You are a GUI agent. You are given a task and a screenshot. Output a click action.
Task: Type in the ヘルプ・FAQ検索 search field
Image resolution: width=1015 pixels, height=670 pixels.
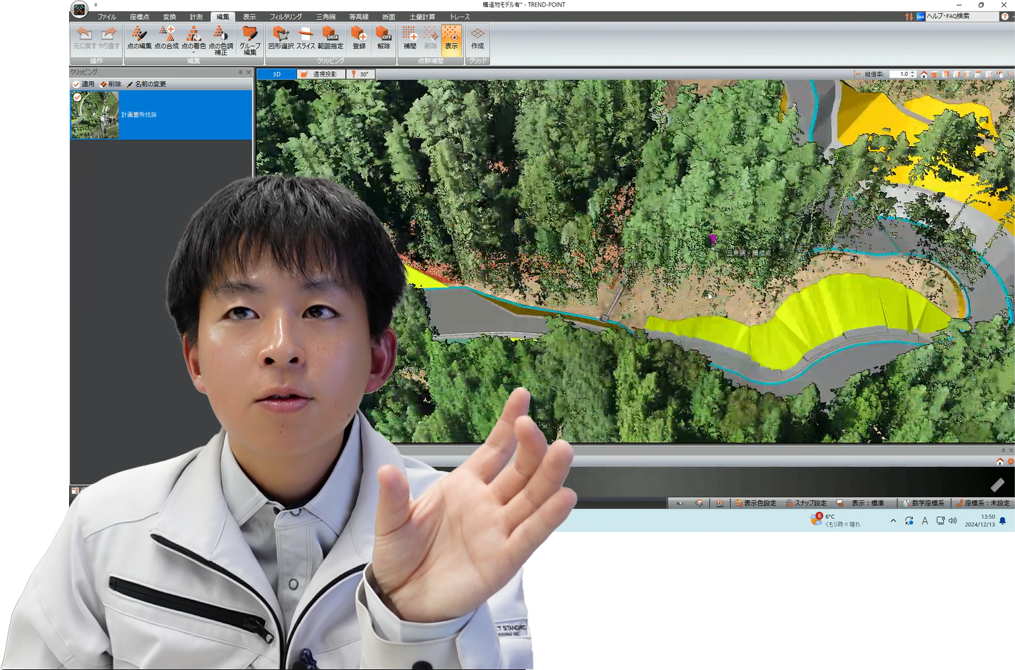click(961, 16)
